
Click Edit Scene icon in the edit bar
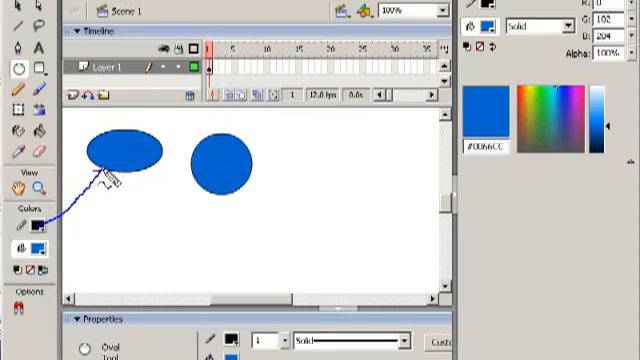[x=341, y=11]
